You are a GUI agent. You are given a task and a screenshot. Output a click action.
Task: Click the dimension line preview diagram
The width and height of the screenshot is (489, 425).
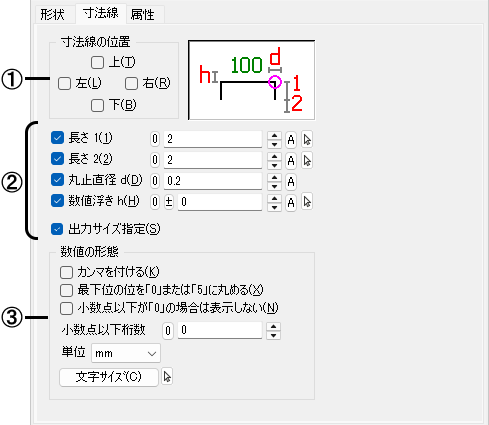pos(252,80)
